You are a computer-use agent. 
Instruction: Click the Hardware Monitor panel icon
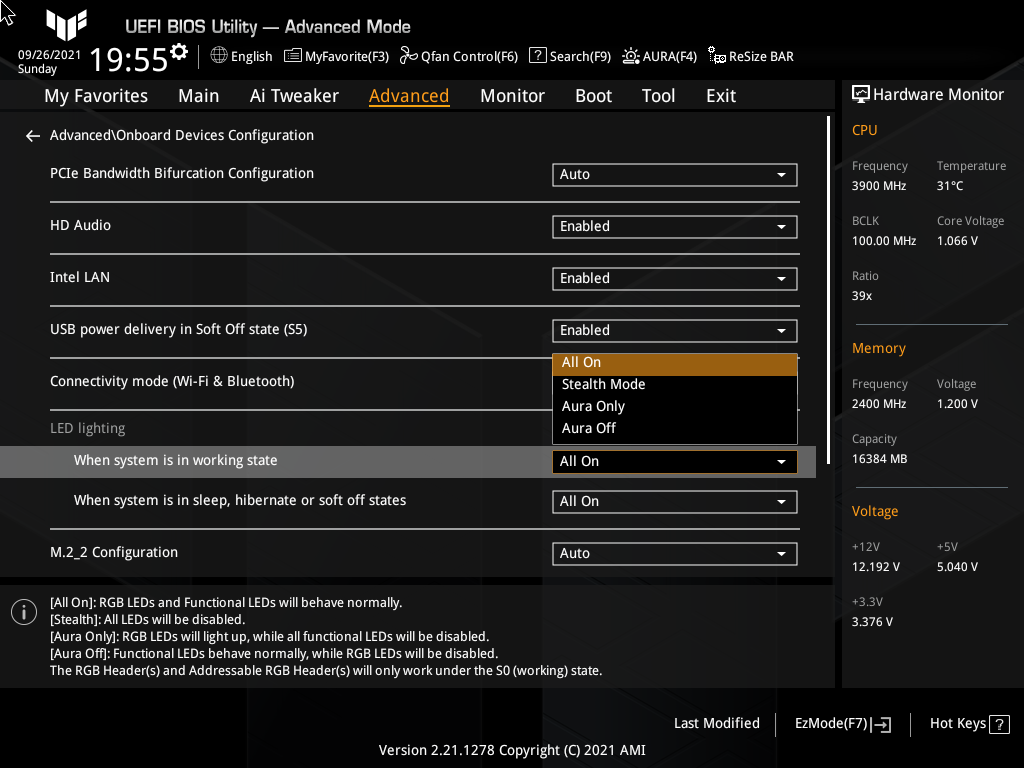[861, 94]
